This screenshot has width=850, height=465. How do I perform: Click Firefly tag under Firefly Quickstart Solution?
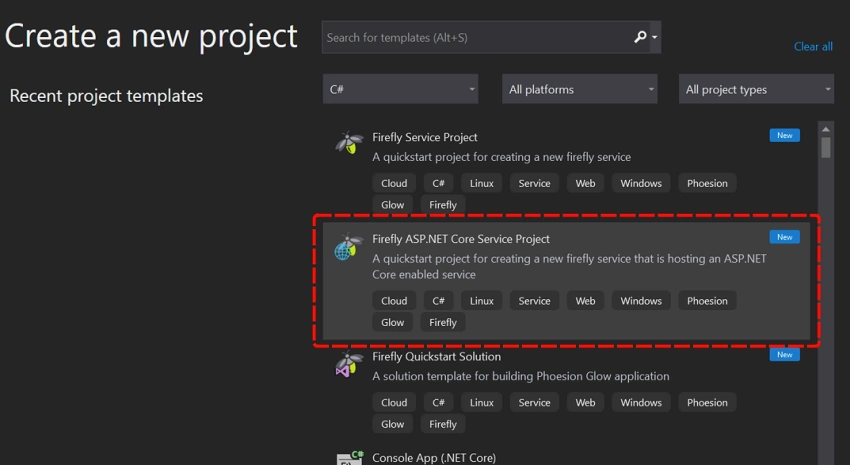443,424
